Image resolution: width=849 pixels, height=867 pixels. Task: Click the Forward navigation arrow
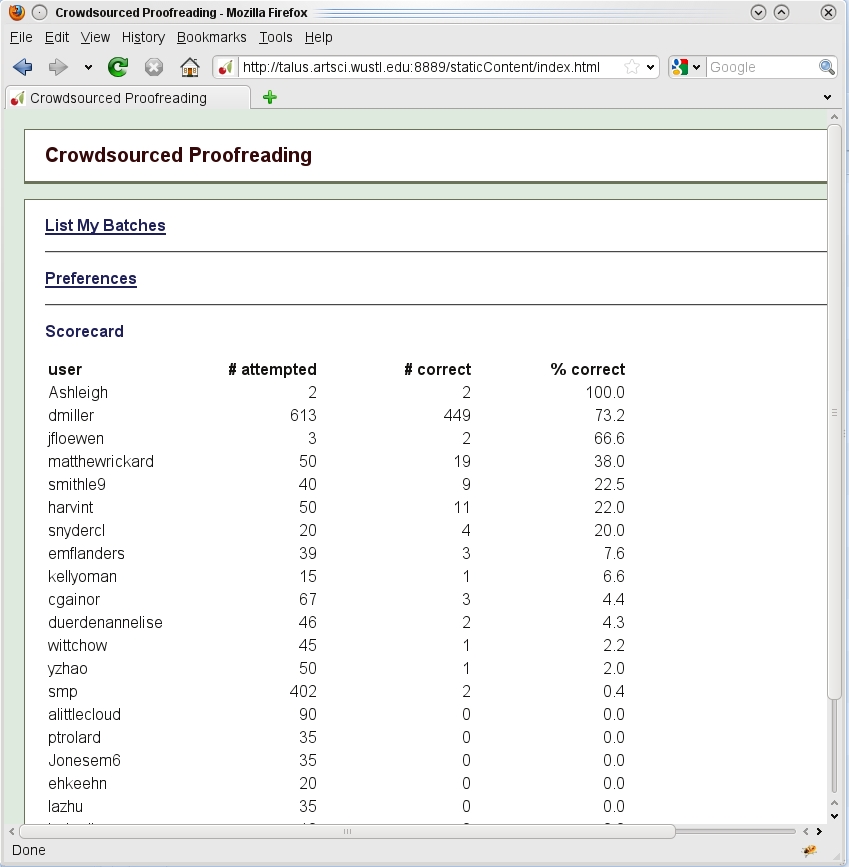[x=58, y=67]
